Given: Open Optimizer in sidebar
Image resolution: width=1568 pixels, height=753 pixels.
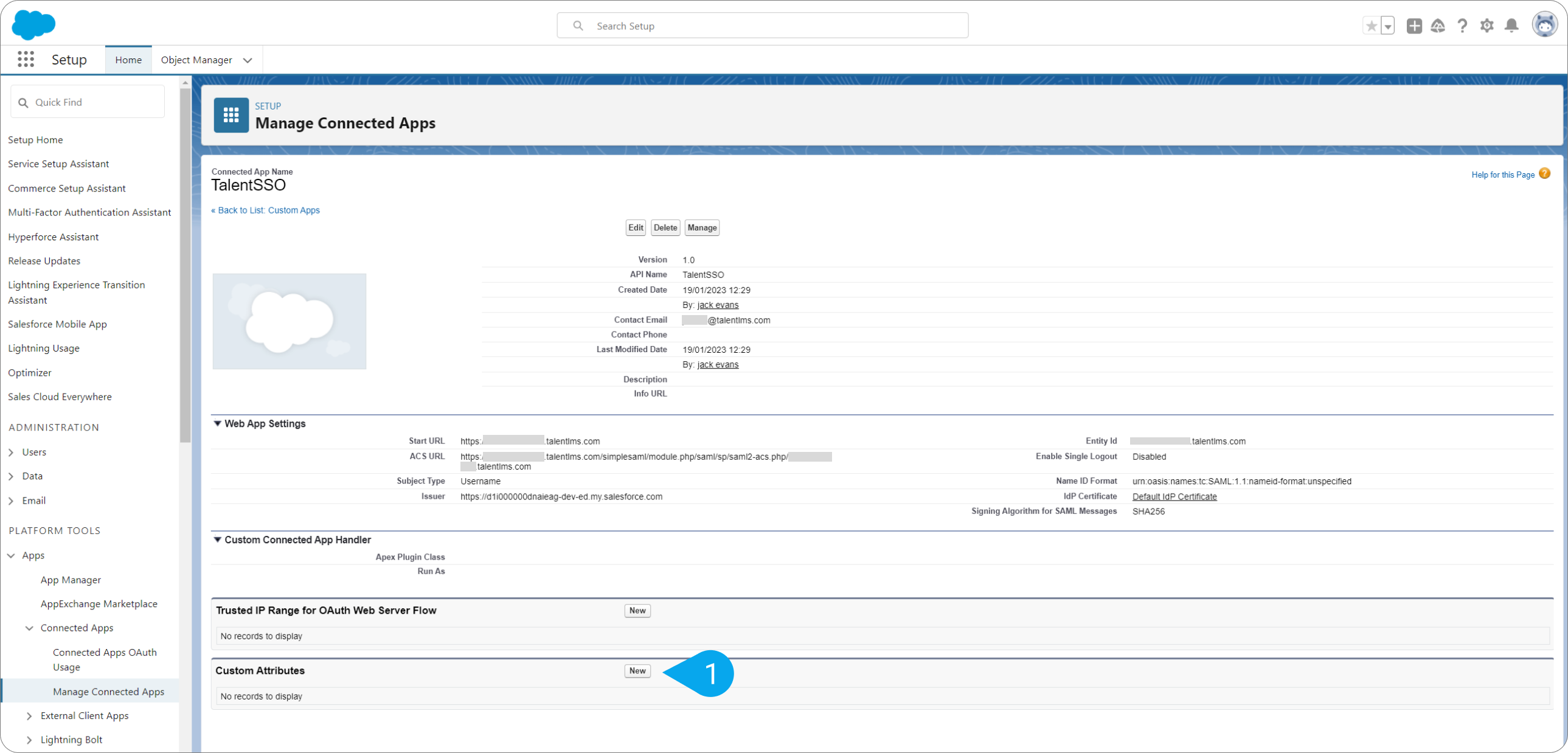Looking at the screenshot, I should pyautogui.click(x=29, y=372).
